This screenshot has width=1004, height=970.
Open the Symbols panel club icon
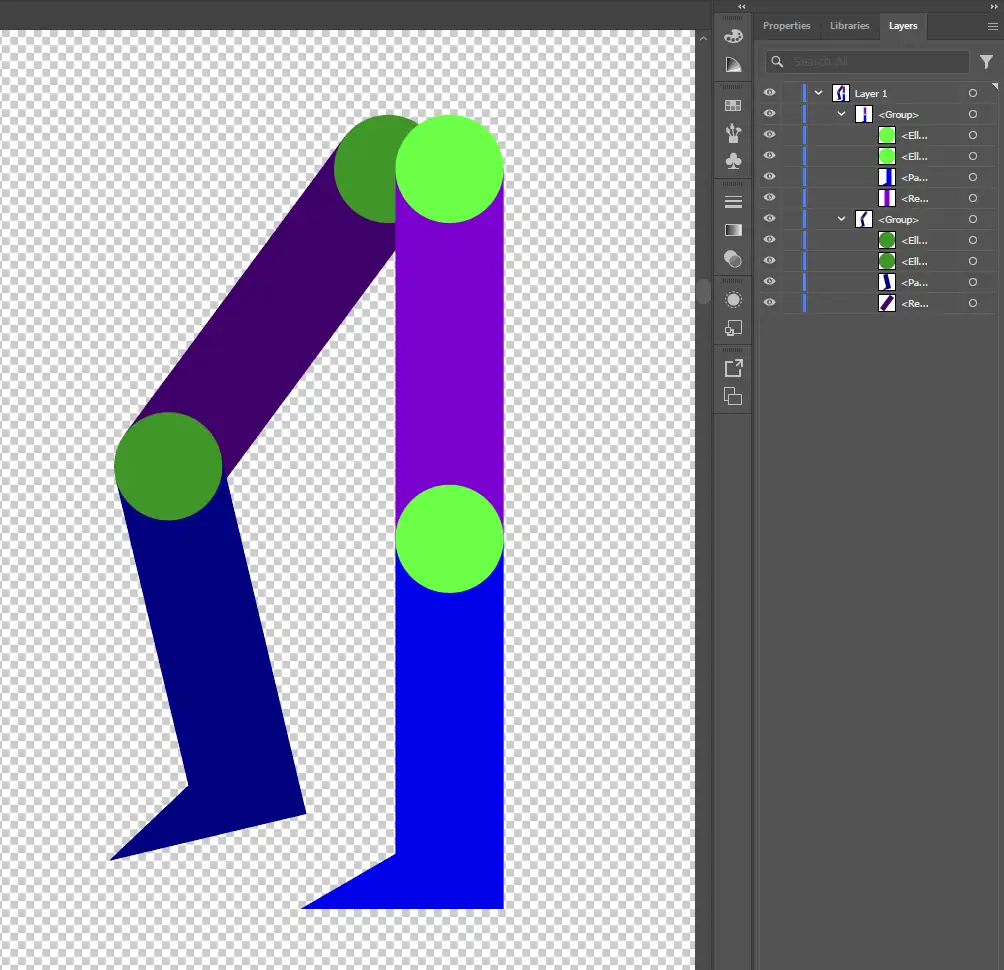point(733,161)
